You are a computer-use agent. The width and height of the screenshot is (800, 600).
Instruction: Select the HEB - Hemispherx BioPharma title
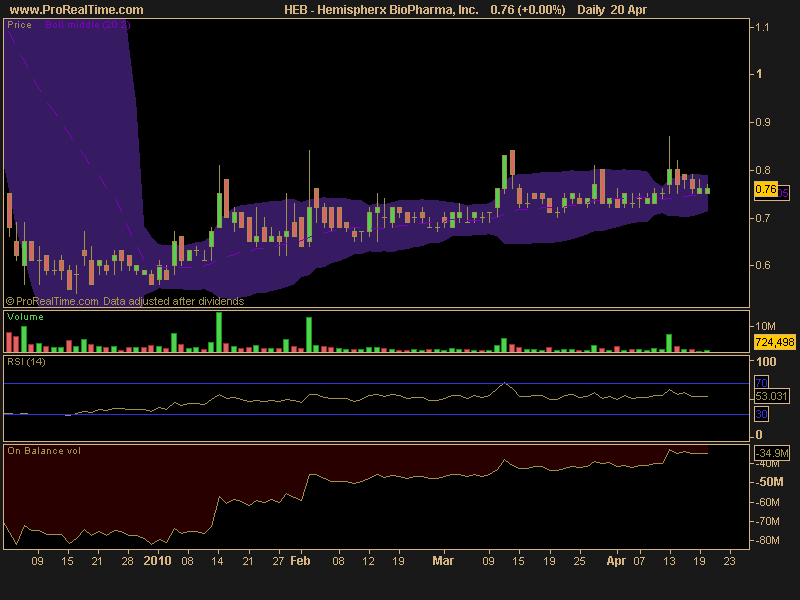tap(381, 10)
